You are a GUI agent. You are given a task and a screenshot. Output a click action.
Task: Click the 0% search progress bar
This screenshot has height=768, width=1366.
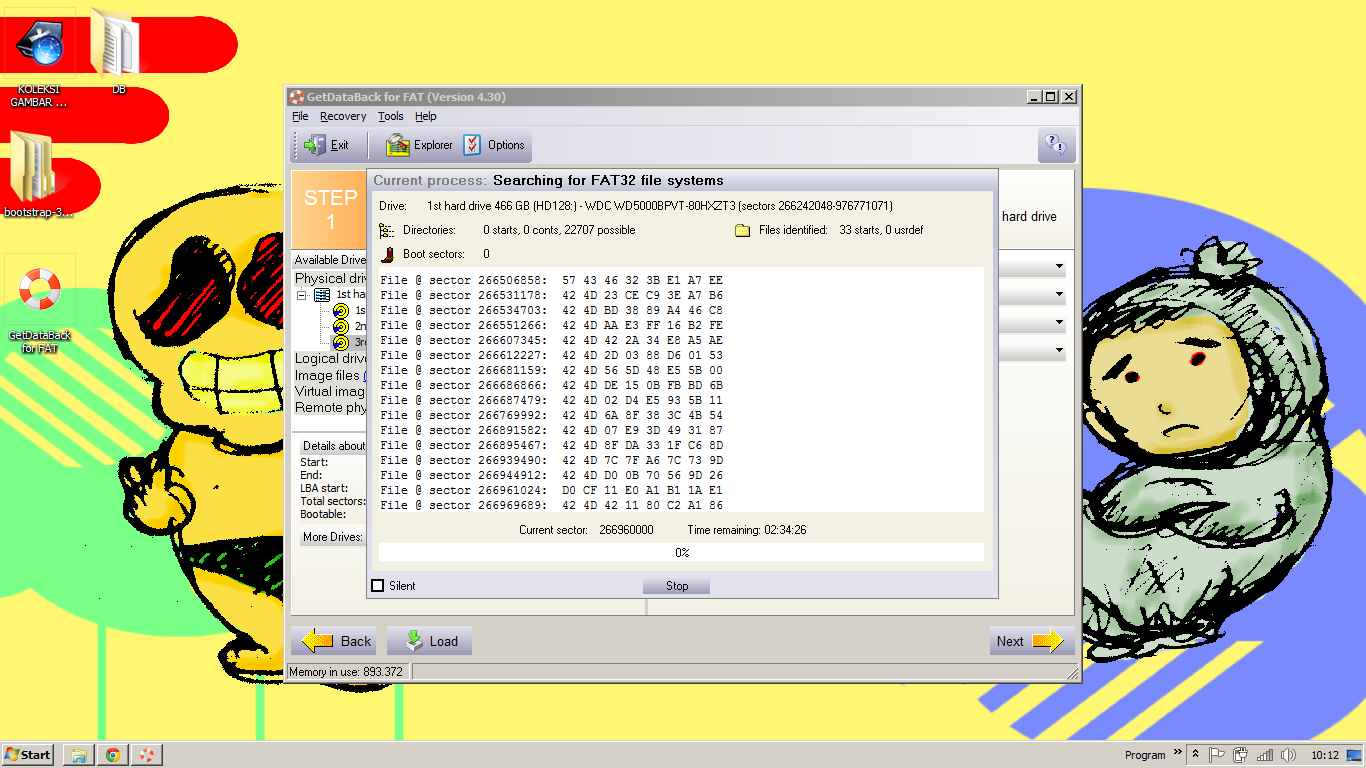[681, 552]
